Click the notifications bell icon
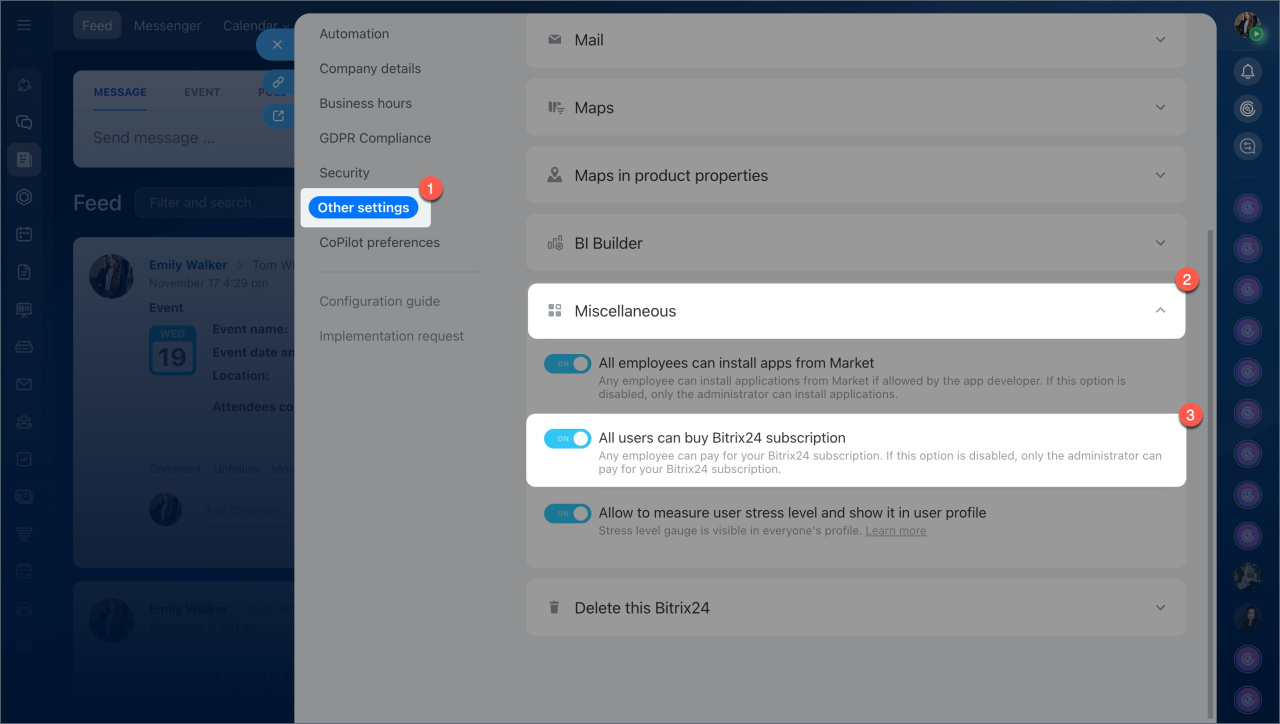The image size is (1280, 724). point(1247,71)
